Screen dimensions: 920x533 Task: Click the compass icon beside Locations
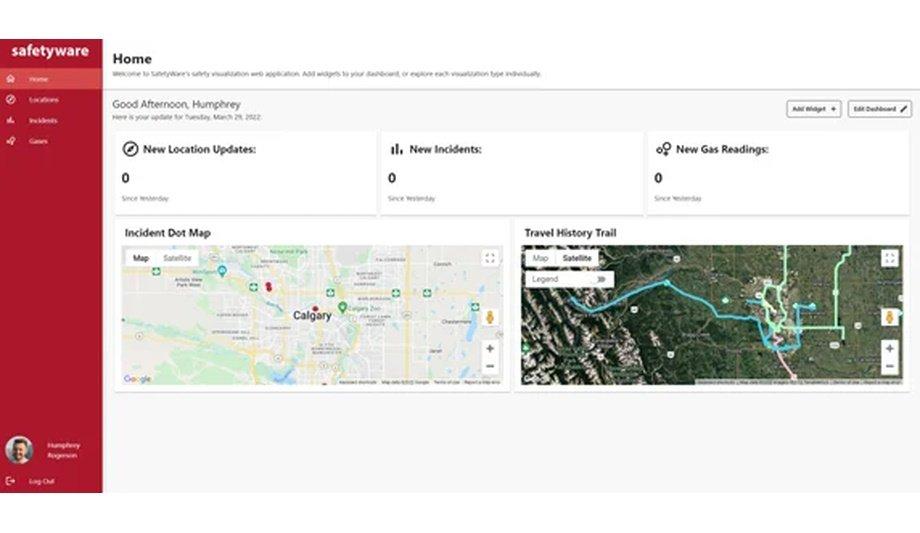click(11, 100)
